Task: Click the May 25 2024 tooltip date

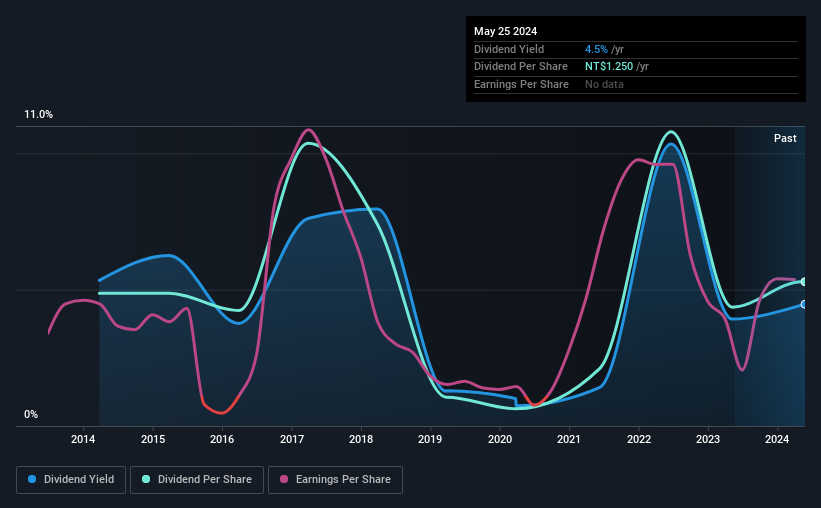Action: [x=505, y=31]
